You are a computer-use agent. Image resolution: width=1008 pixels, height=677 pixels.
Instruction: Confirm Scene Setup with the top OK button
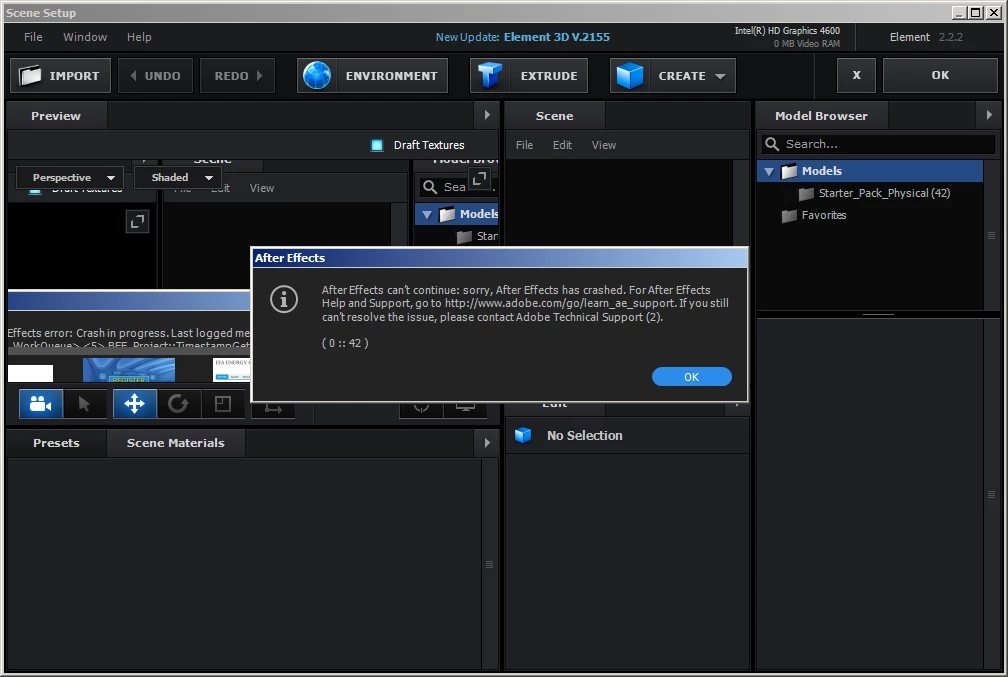pos(940,75)
